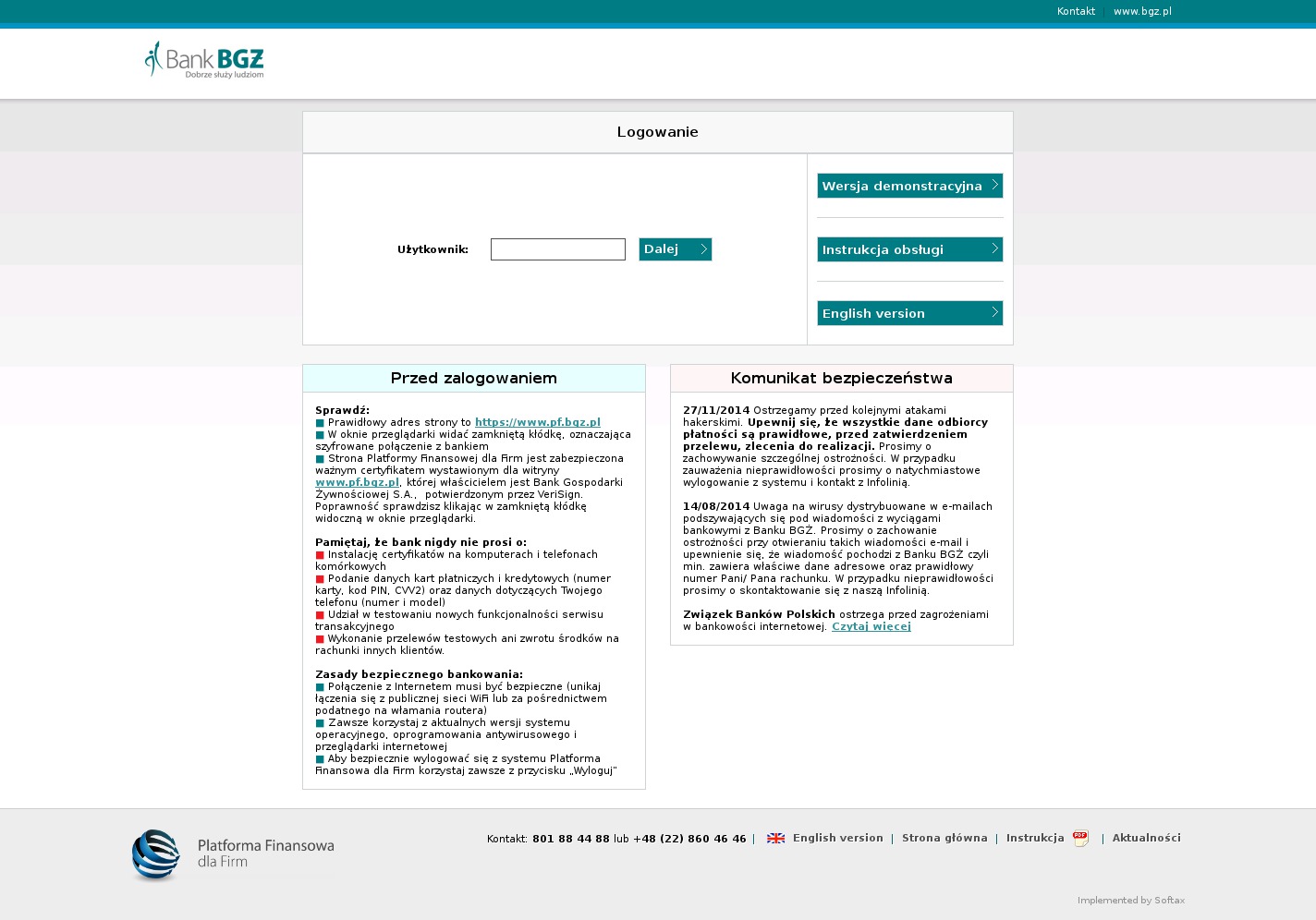Screen dimensions: 1316x920
Task: Click arrow on the English version button
Action: (x=994, y=313)
